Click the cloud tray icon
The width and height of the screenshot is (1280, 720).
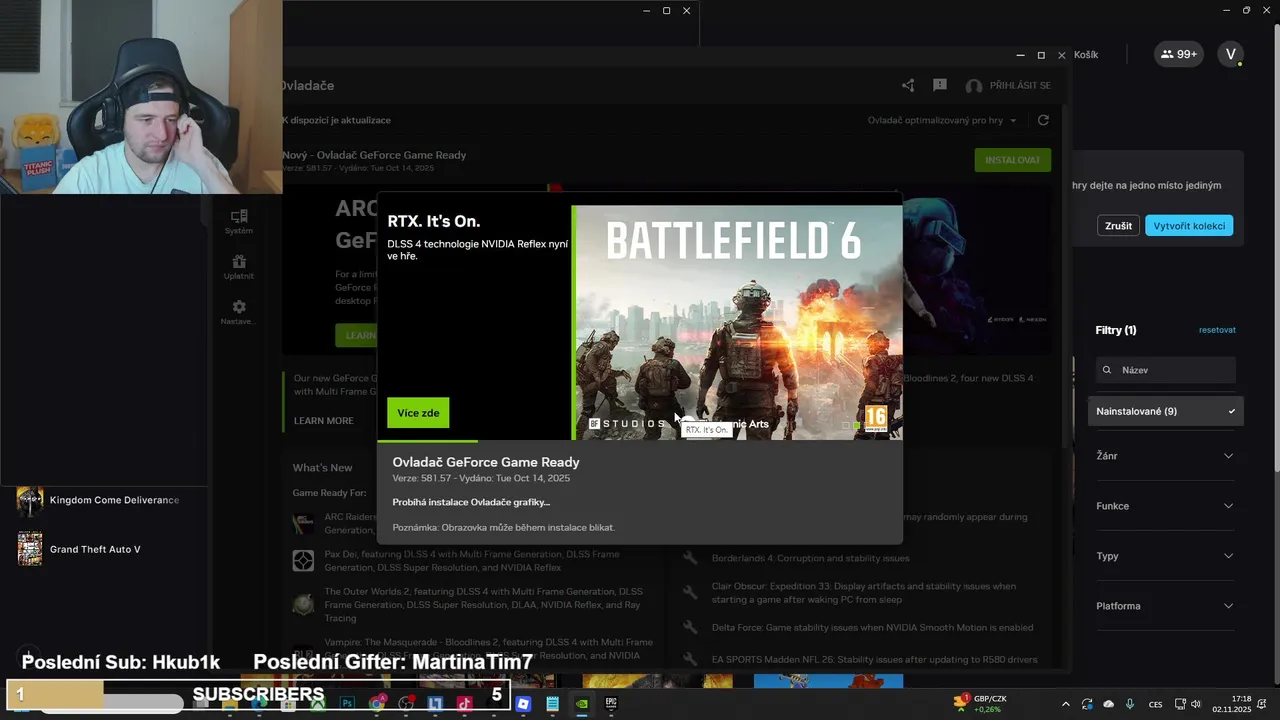tap(1109, 704)
